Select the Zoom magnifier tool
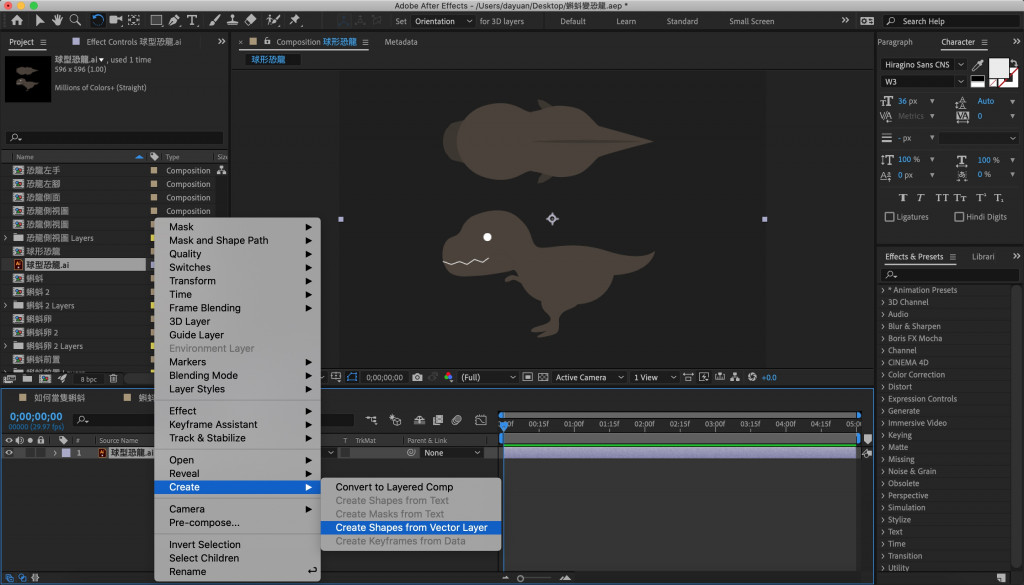1024x585 pixels. coord(77,20)
